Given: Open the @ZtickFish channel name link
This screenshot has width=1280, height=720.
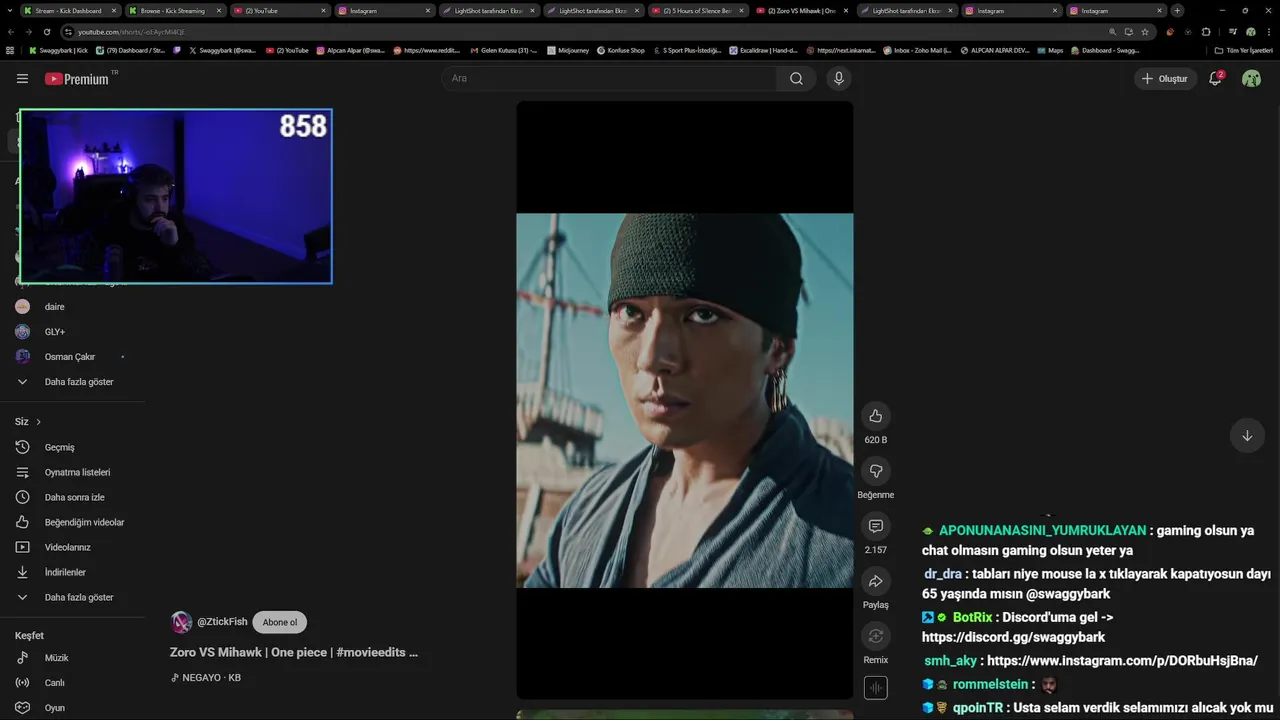Looking at the screenshot, I should pyautogui.click(x=222, y=622).
